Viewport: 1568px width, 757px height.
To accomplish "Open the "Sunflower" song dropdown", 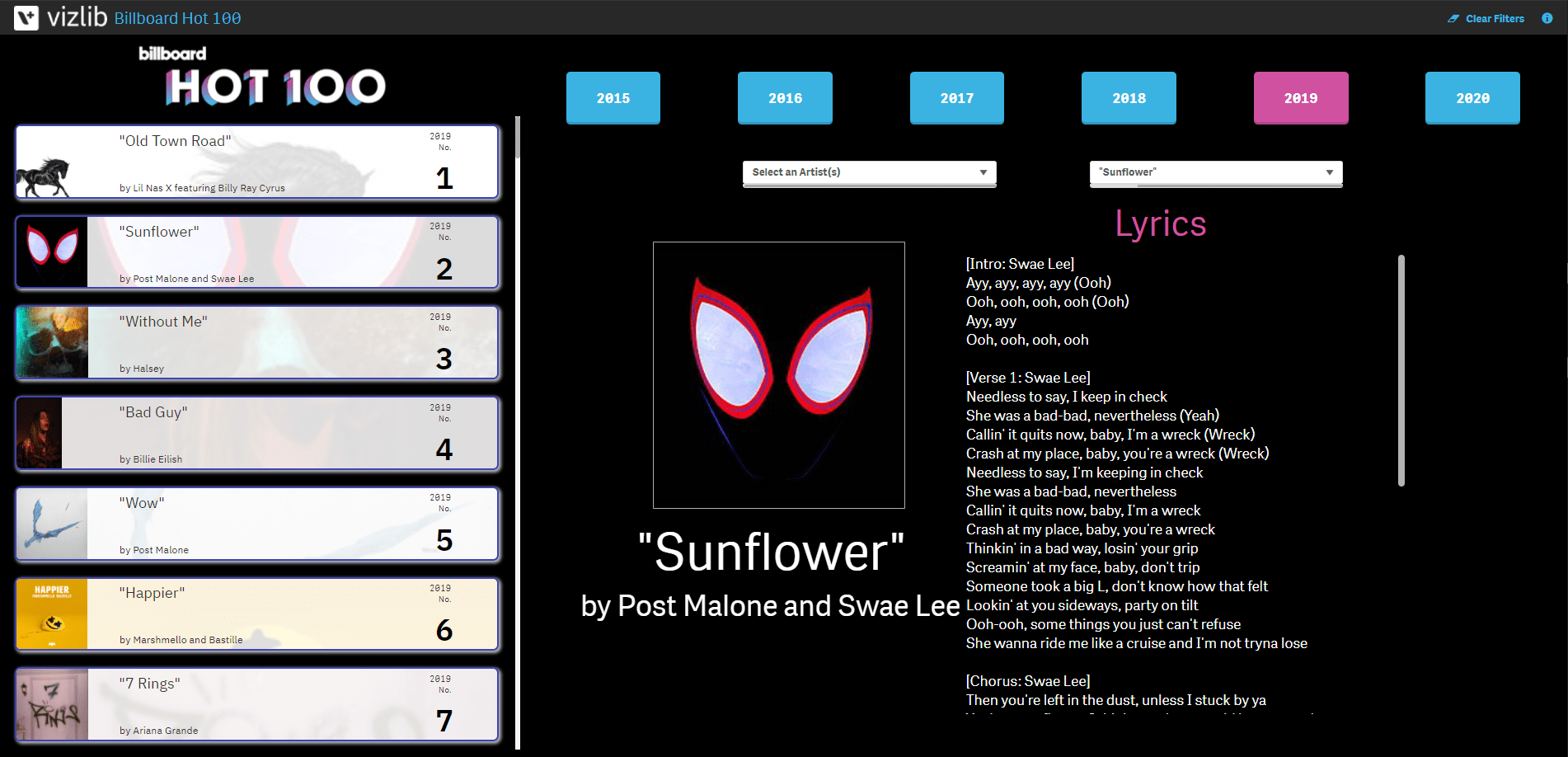I will (1216, 172).
